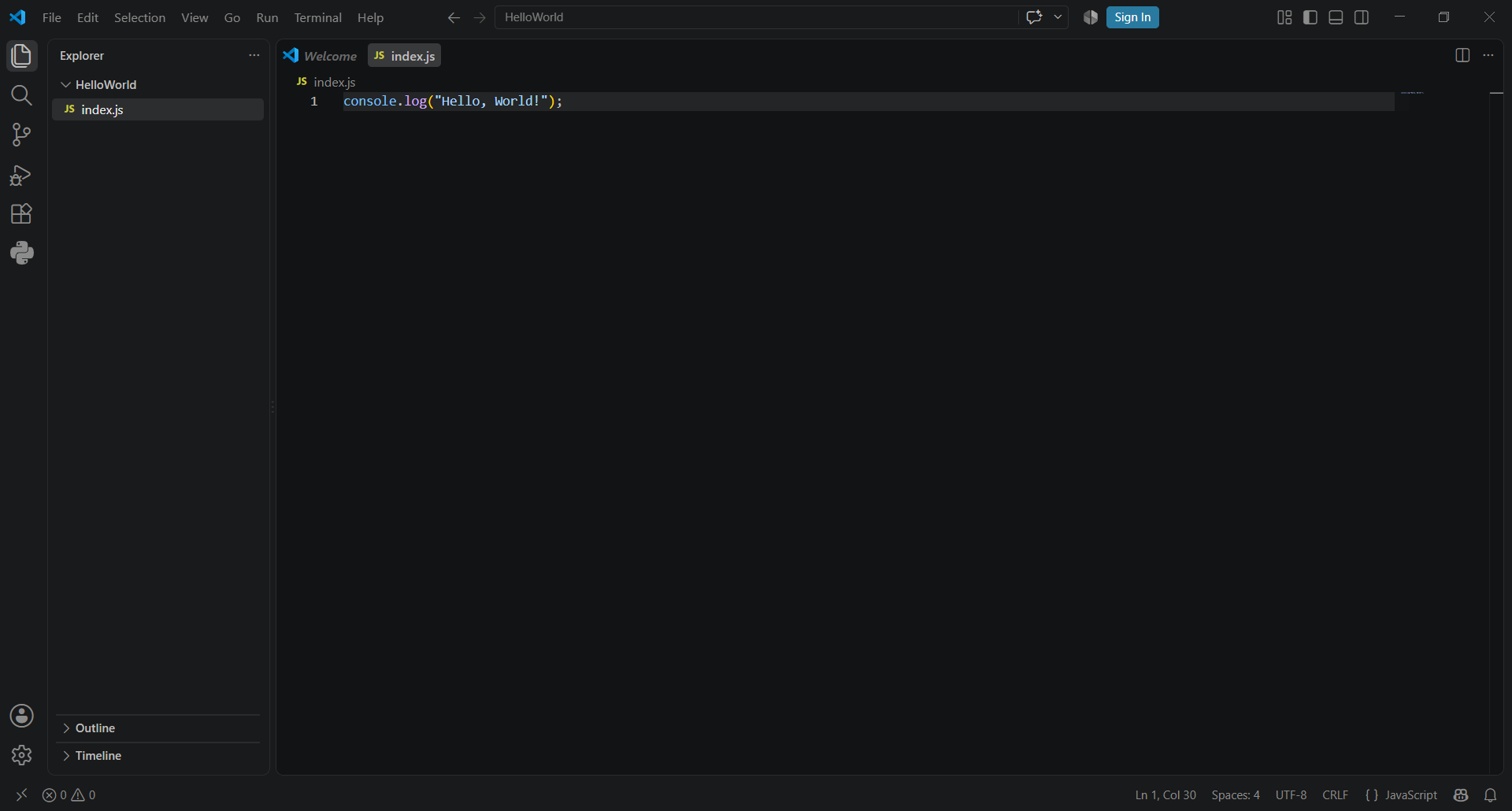Toggle bottom panel visibility
This screenshot has width=1512, height=811.
click(1336, 17)
